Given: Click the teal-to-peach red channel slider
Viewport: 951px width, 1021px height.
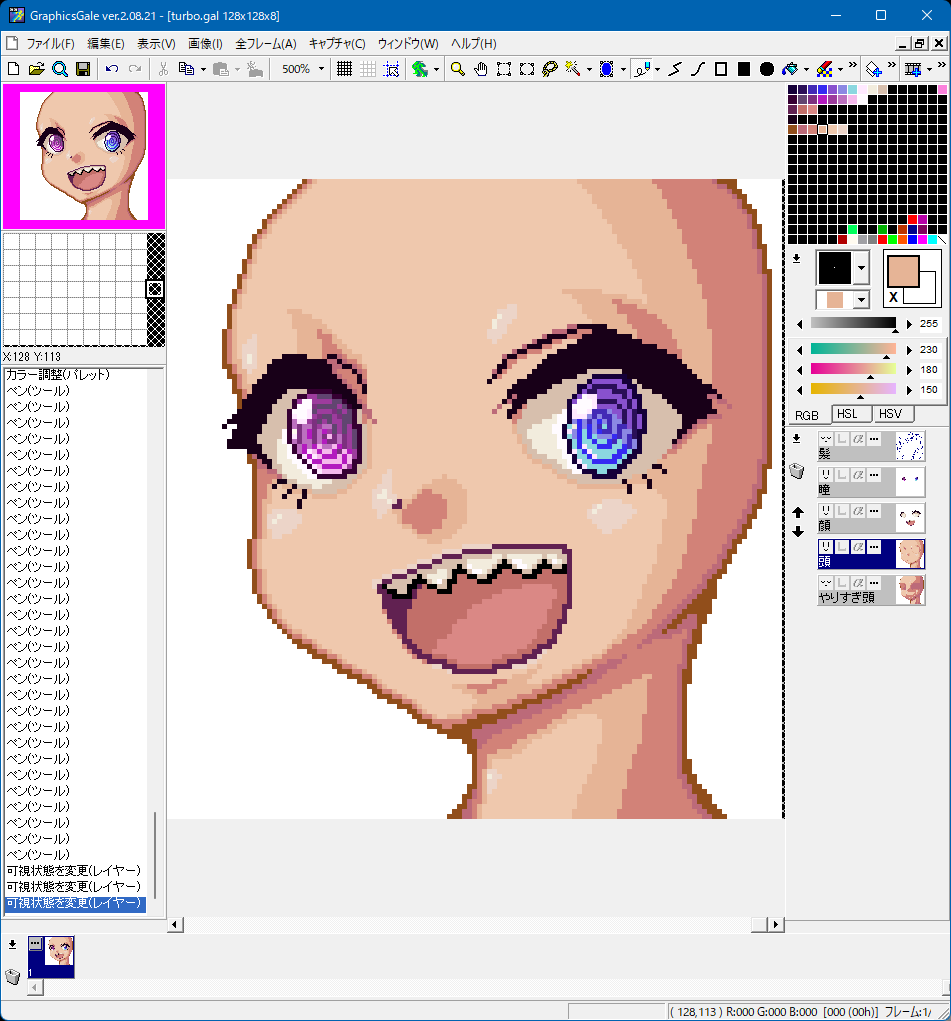Looking at the screenshot, I should [x=853, y=349].
